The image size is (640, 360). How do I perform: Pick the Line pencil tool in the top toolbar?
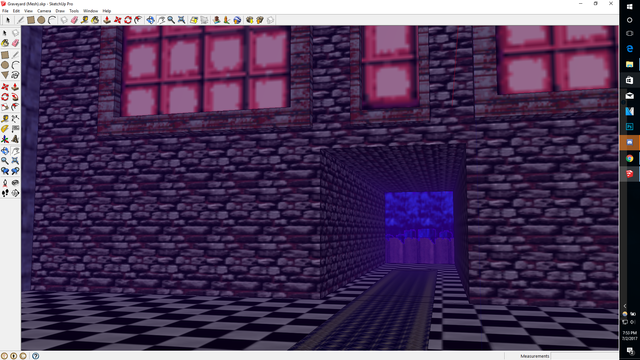tap(20, 20)
